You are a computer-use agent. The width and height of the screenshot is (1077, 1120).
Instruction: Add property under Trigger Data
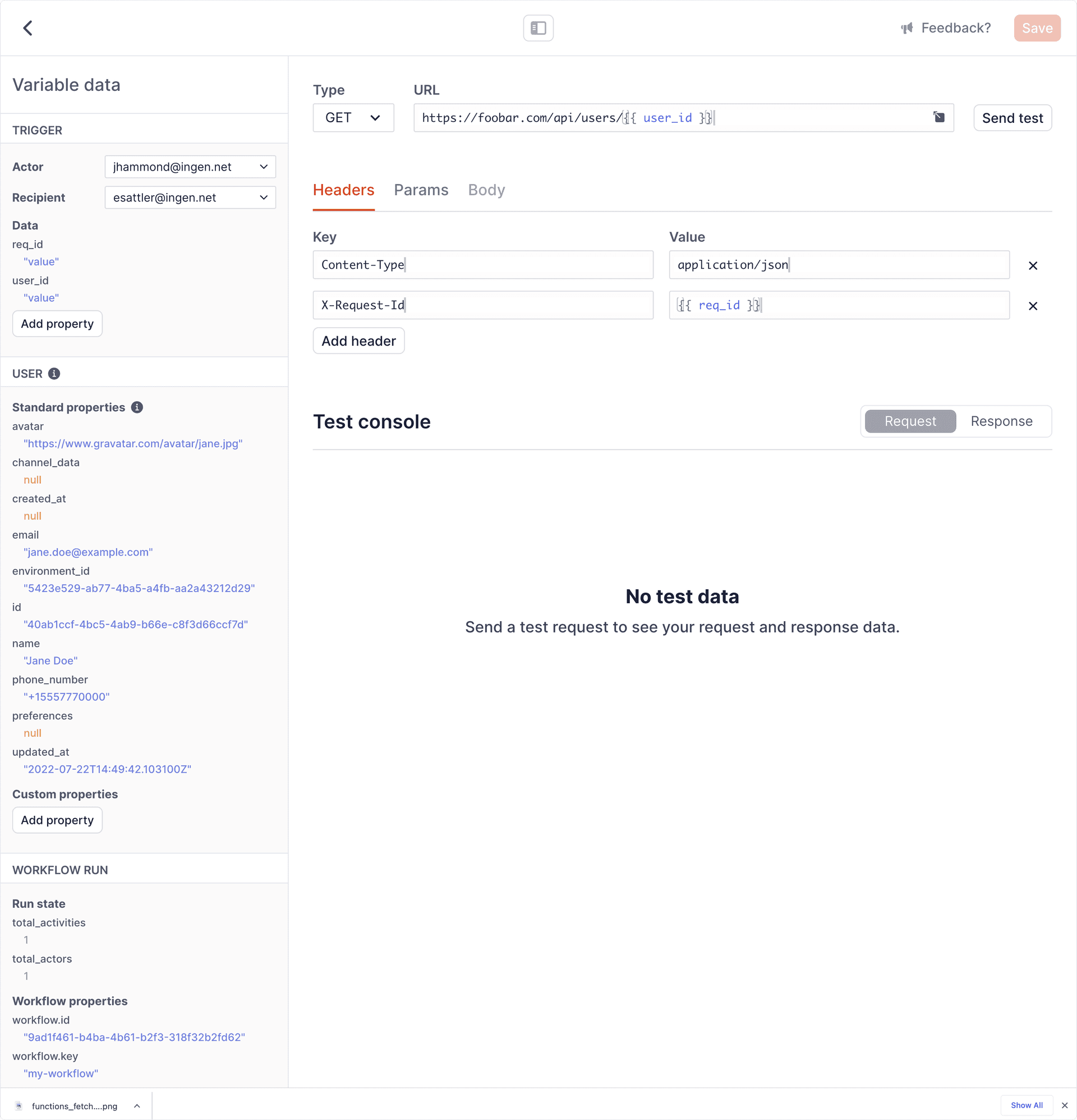(x=57, y=324)
